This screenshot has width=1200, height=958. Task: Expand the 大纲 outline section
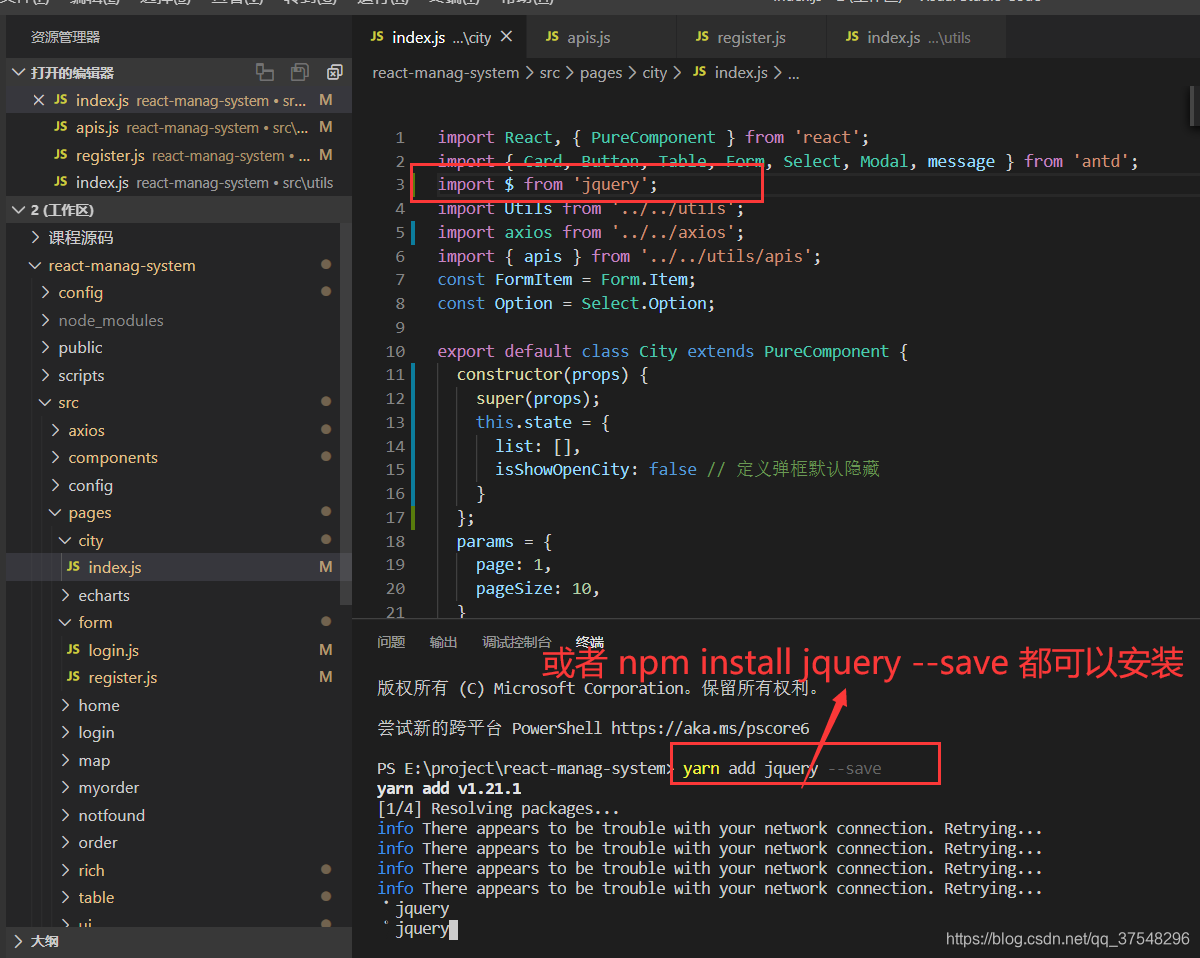18,941
